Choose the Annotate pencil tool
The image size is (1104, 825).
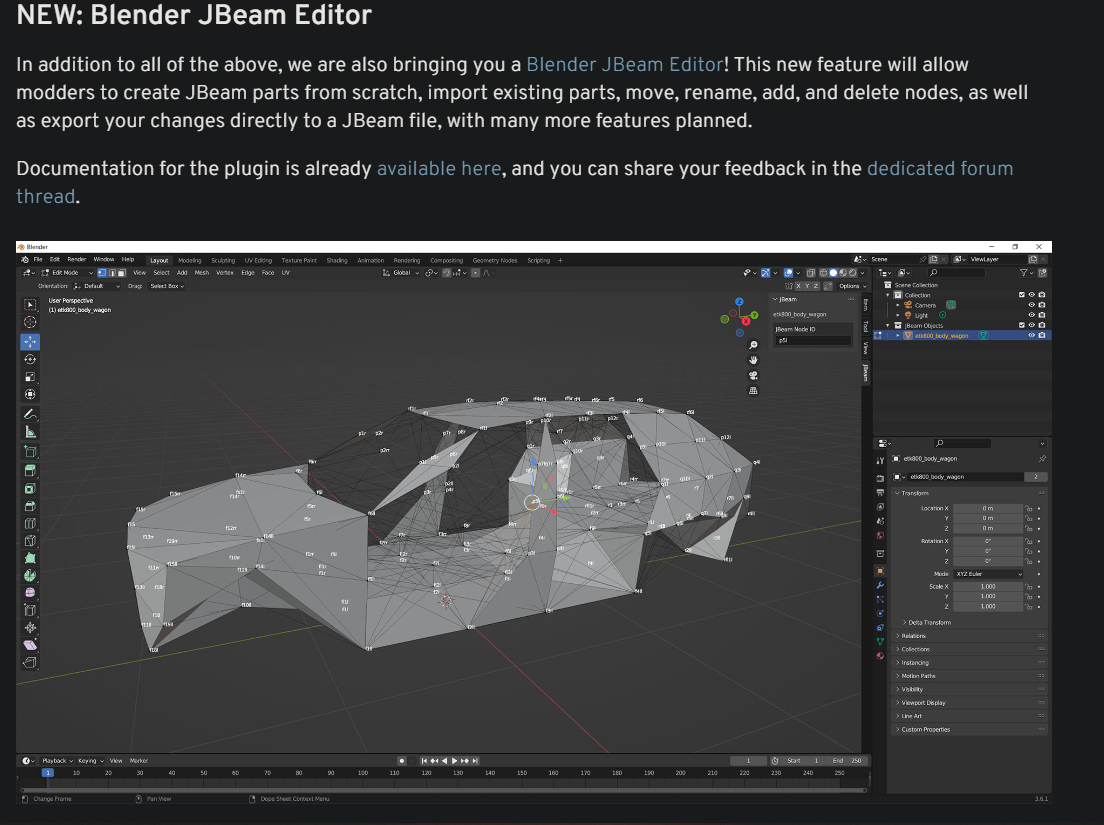point(30,414)
